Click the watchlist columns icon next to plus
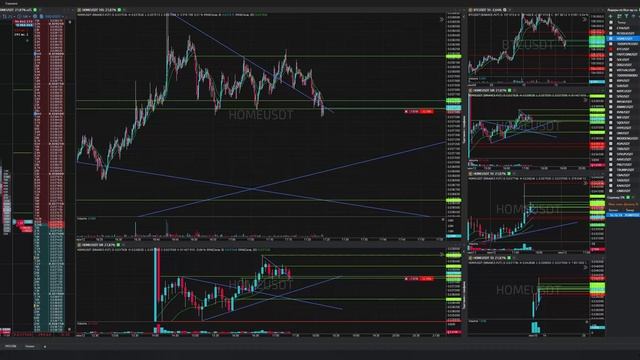 [x=619, y=16]
